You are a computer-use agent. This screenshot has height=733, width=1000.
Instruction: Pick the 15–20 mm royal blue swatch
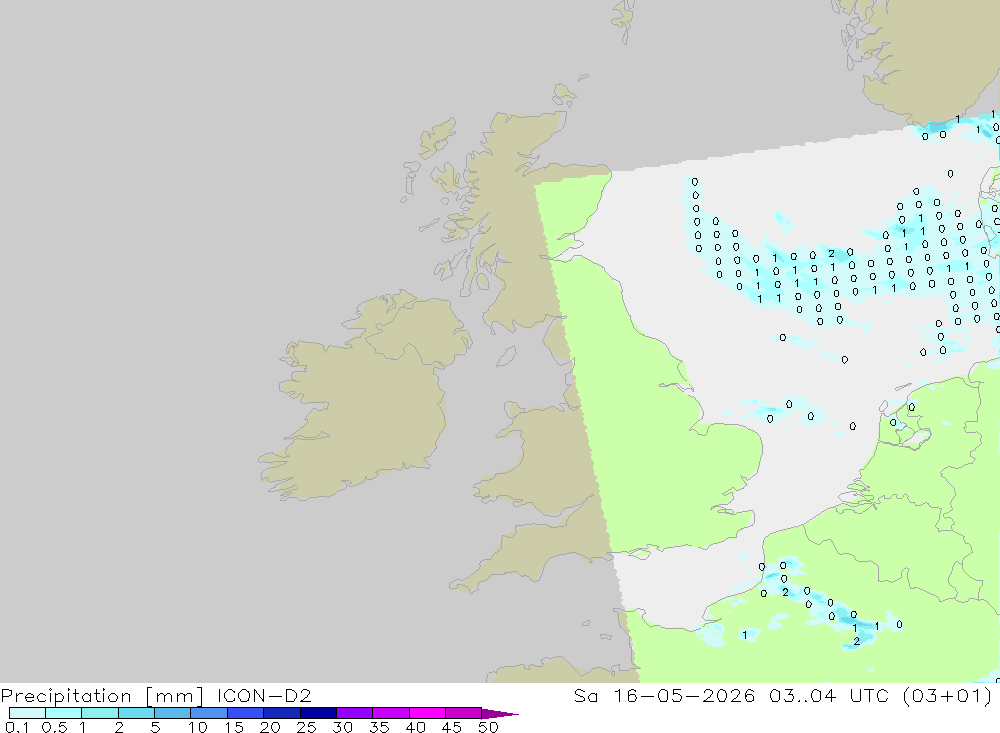pos(246,713)
